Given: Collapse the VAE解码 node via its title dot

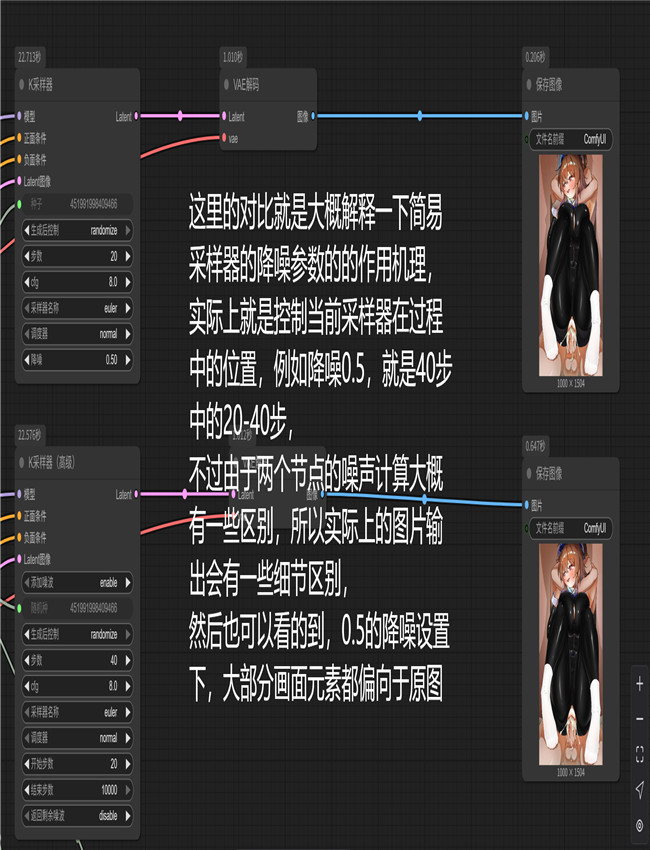Looking at the screenshot, I should coord(226,85).
